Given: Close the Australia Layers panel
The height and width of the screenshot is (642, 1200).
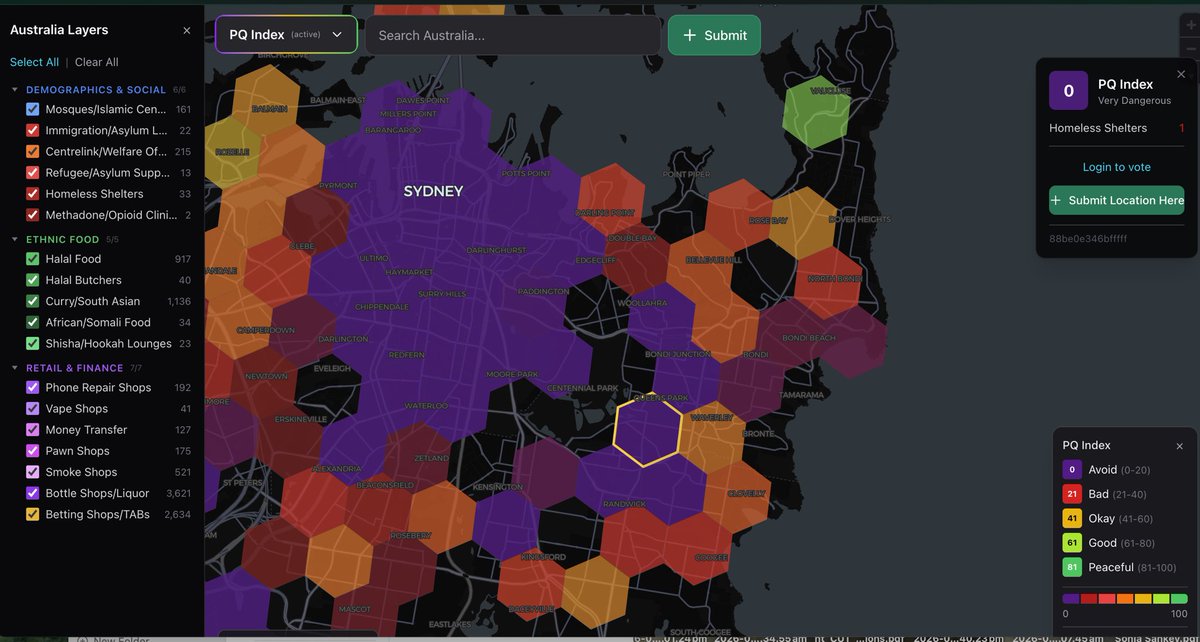Looking at the screenshot, I should [x=186, y=31].
